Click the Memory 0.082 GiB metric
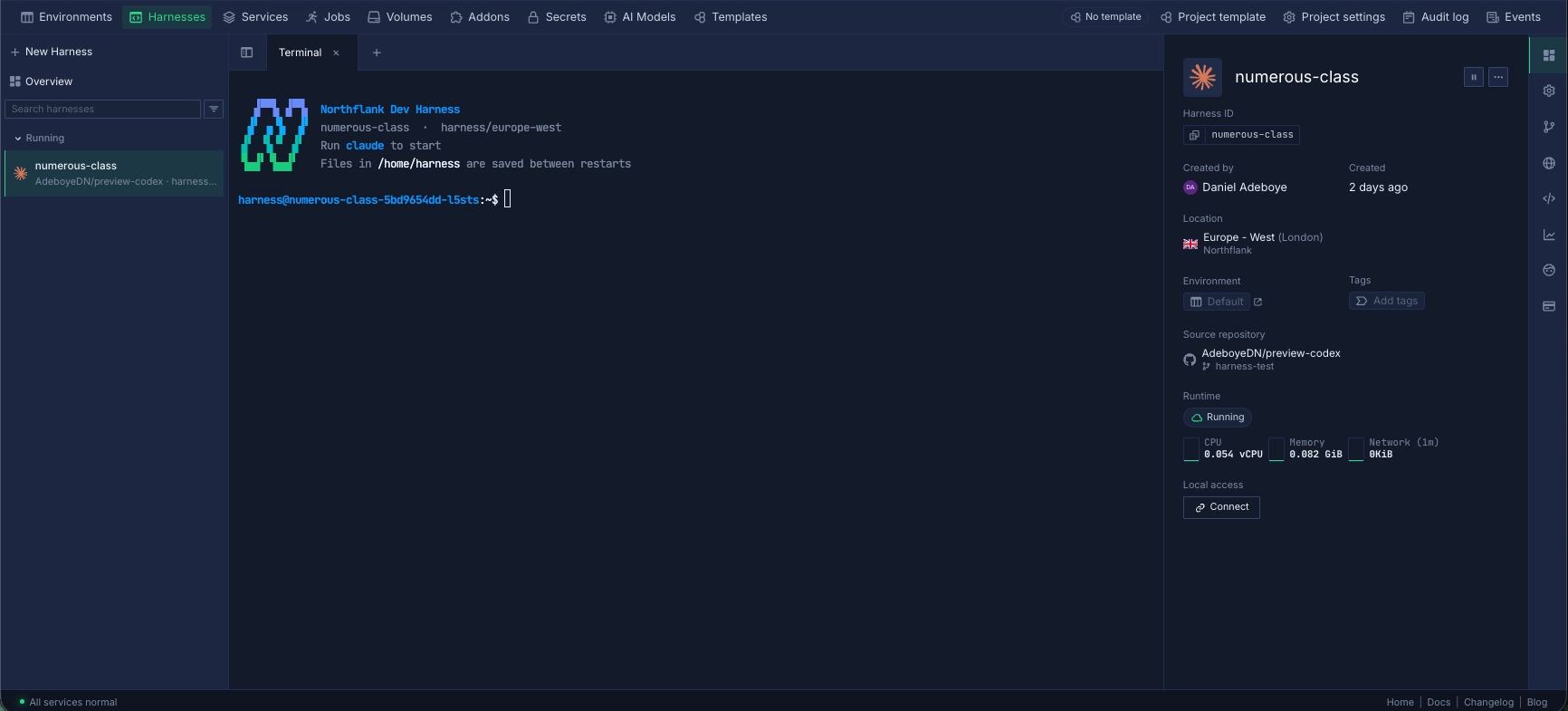Screen dimensions: 1568x711 1305,448
